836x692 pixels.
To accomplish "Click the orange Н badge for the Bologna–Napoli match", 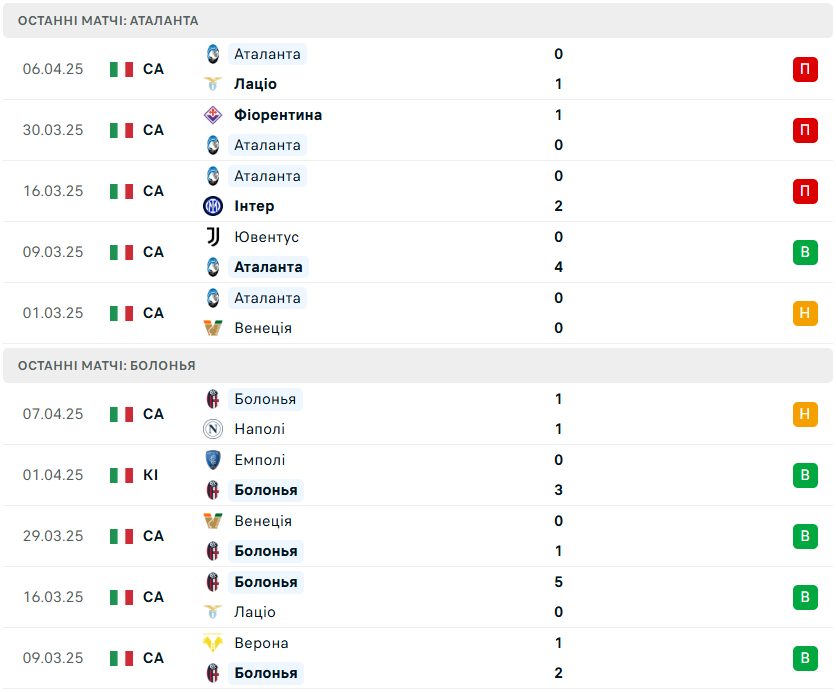I will [x=805, y=414].
